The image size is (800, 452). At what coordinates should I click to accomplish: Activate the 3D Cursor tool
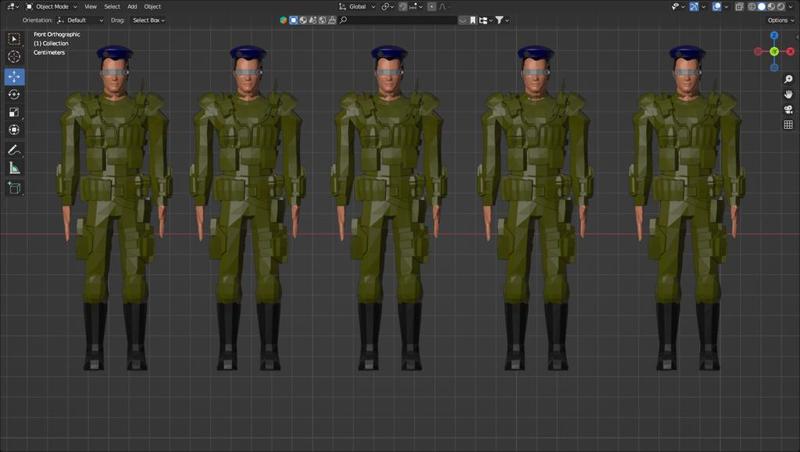(x=14, y=57)
